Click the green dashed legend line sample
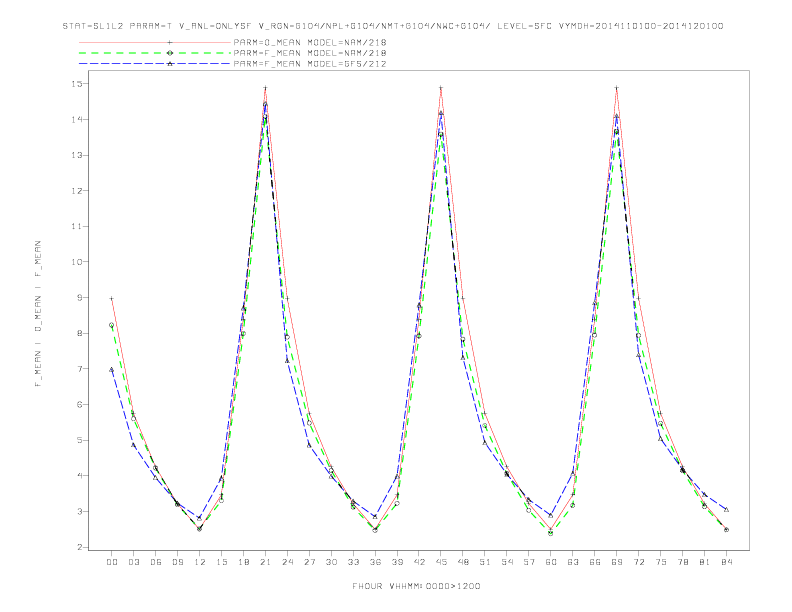This screenshot has width=792, height=612. point(155,53)
